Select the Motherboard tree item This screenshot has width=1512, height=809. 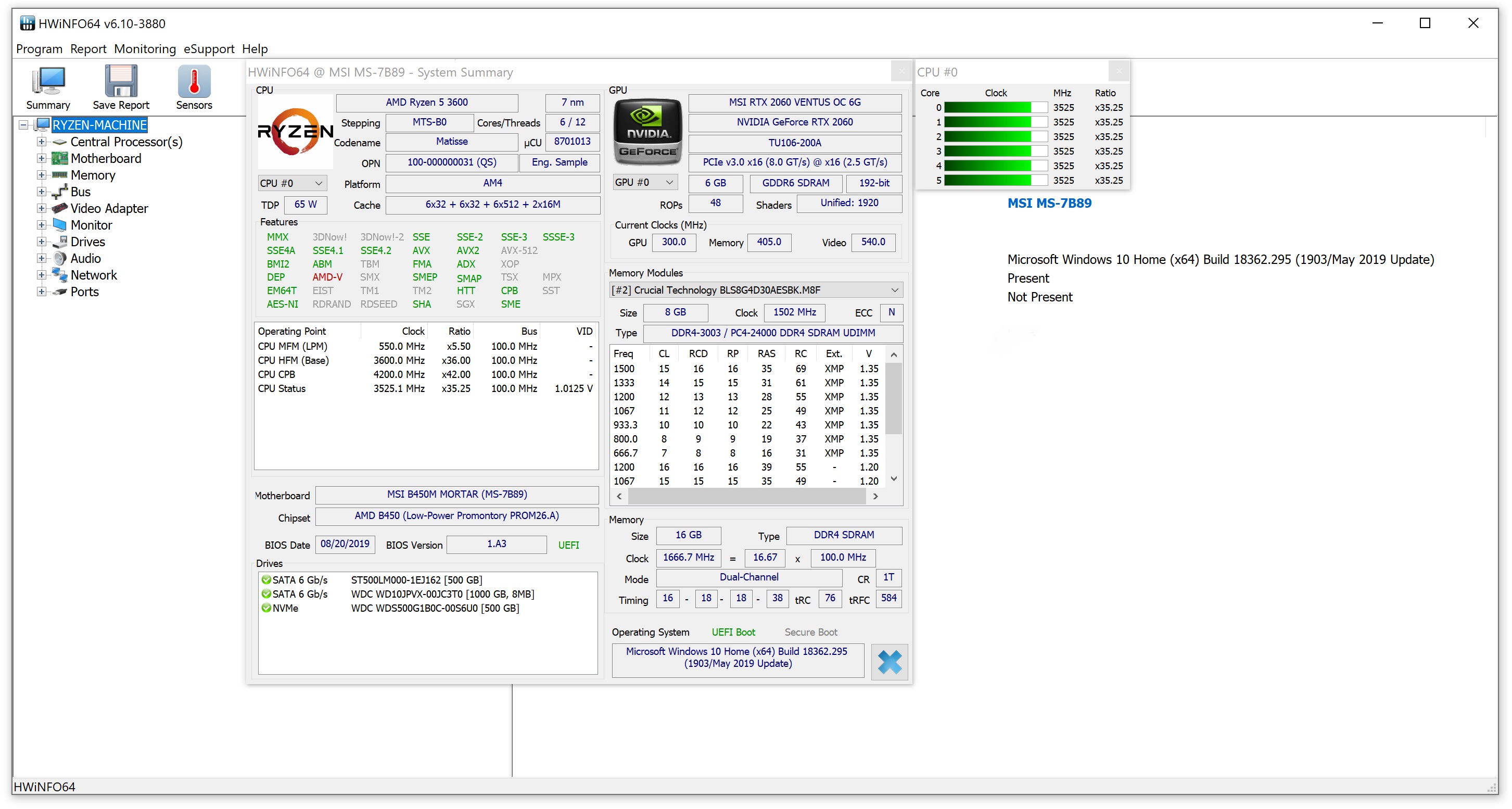[x=106, y=158]
